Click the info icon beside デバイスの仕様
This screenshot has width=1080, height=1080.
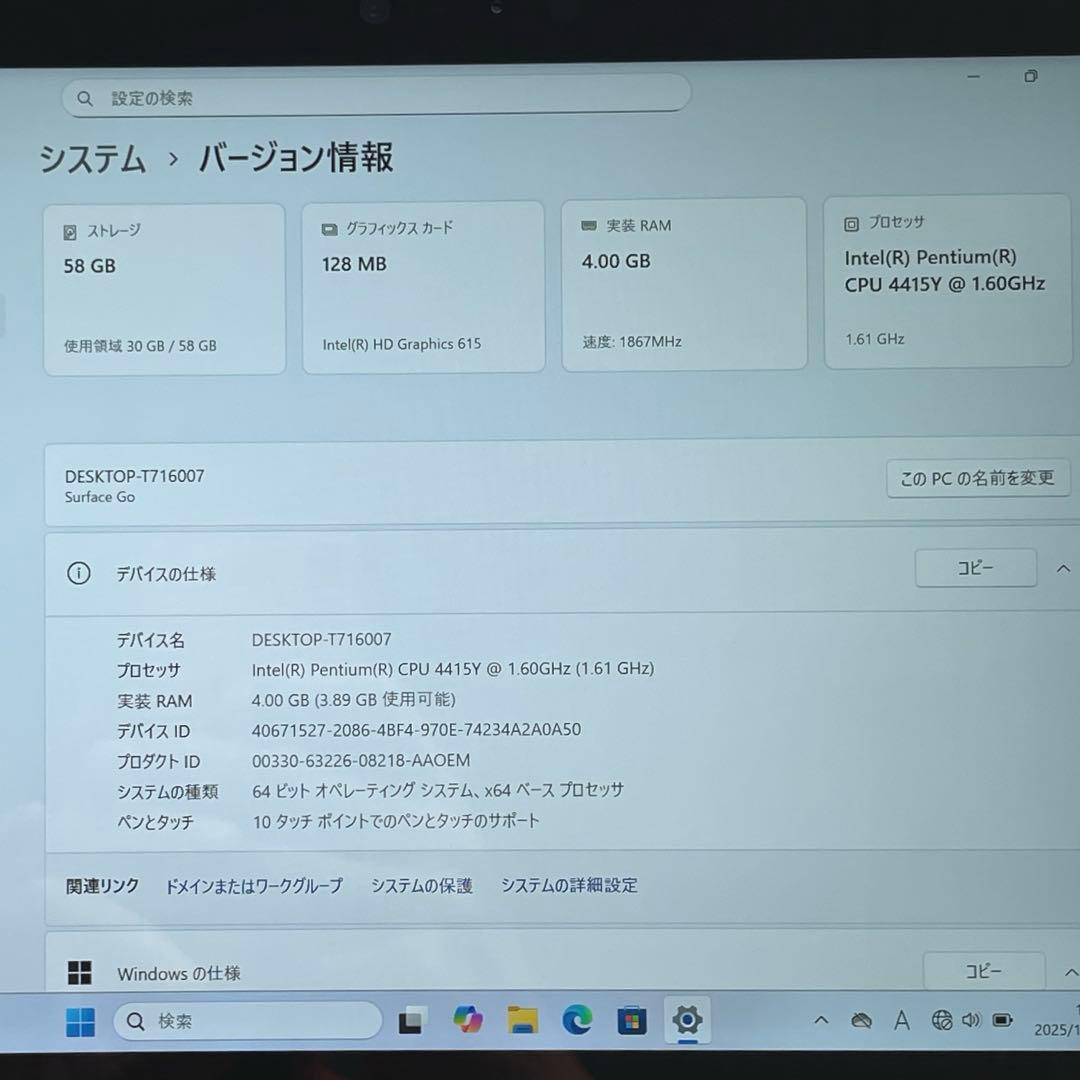(79, 573)
